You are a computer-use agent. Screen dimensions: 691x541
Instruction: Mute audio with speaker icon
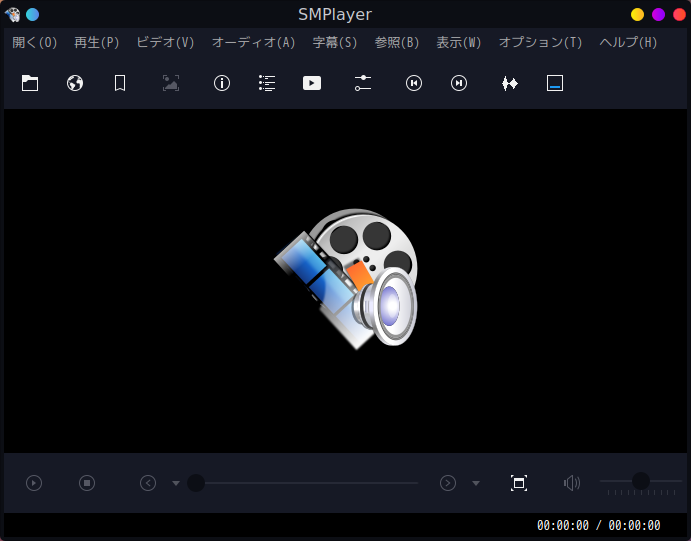(572, 483)
